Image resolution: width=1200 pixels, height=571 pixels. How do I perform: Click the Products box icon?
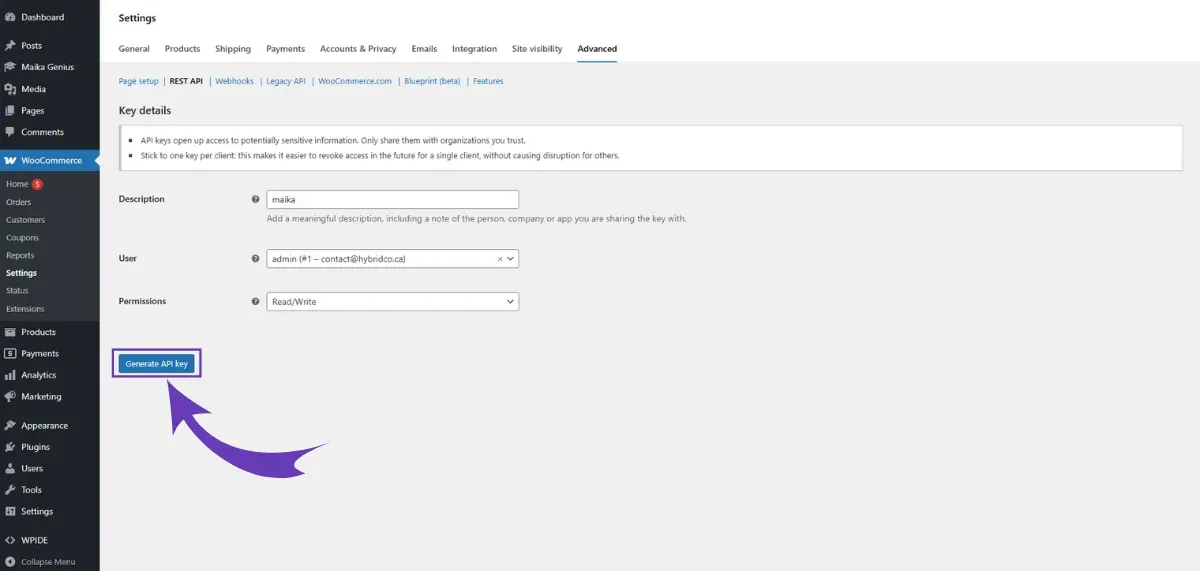pyautogui.click(x=10, y=332)
